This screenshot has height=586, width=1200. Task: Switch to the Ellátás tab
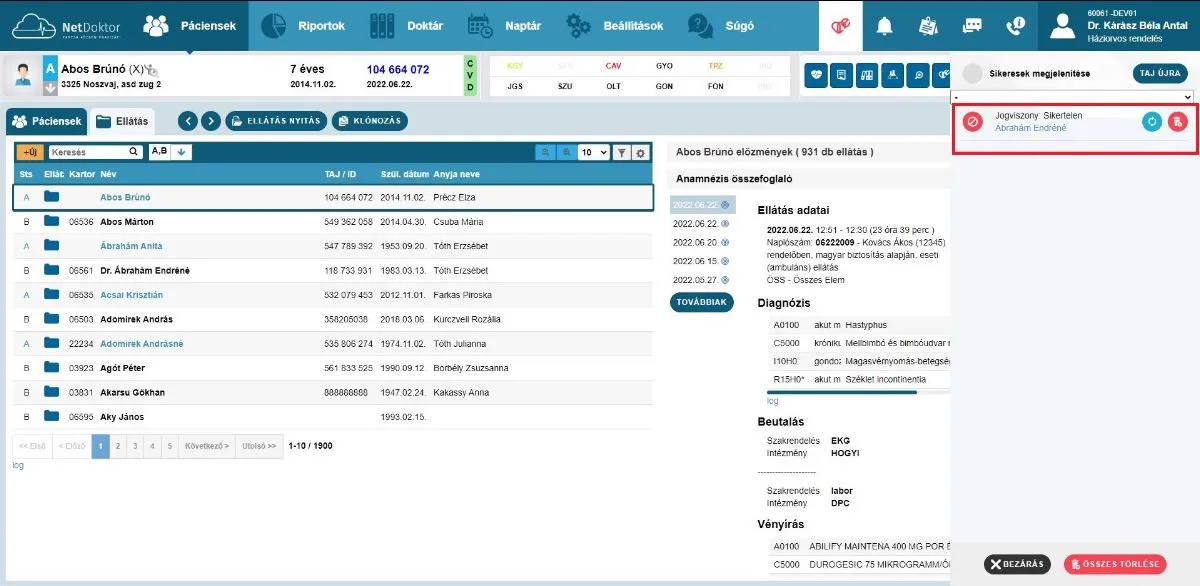pyautogui.click(x=121, y=121)
